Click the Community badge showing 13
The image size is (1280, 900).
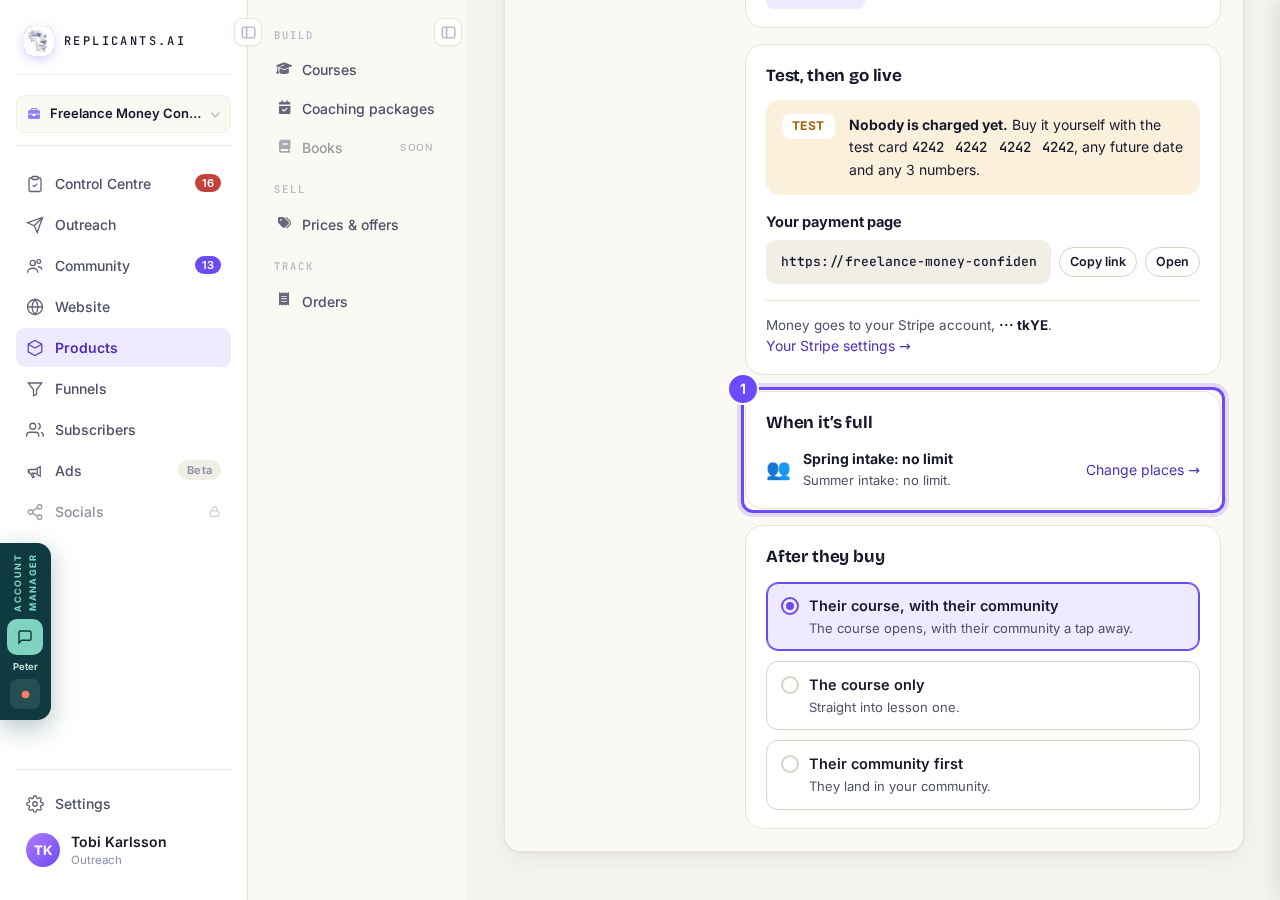tap(208, 265)
